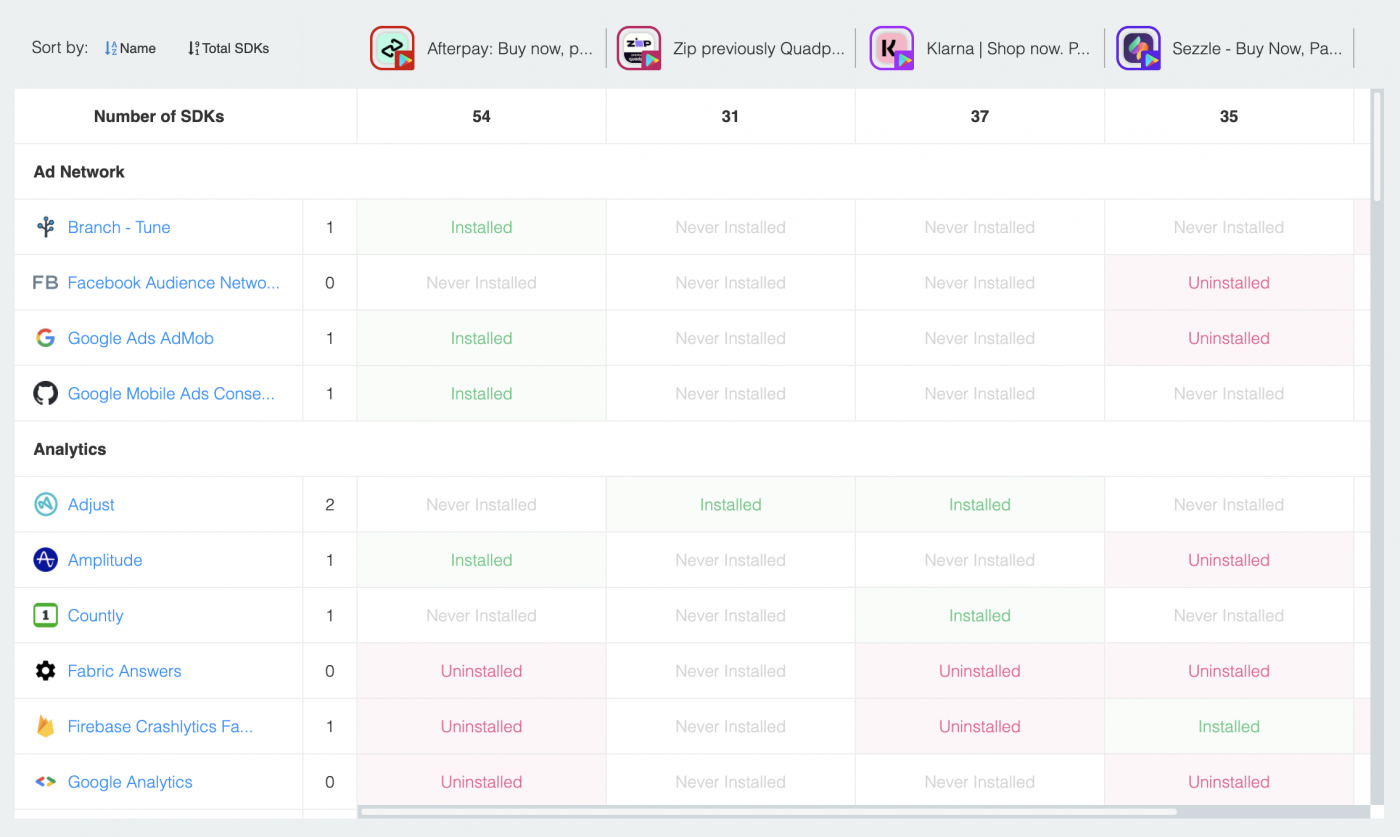The height and width of the screenshot is (837, 1400).
Task: Click the horizontal scrollbar below the table
Action: (769, 811)
